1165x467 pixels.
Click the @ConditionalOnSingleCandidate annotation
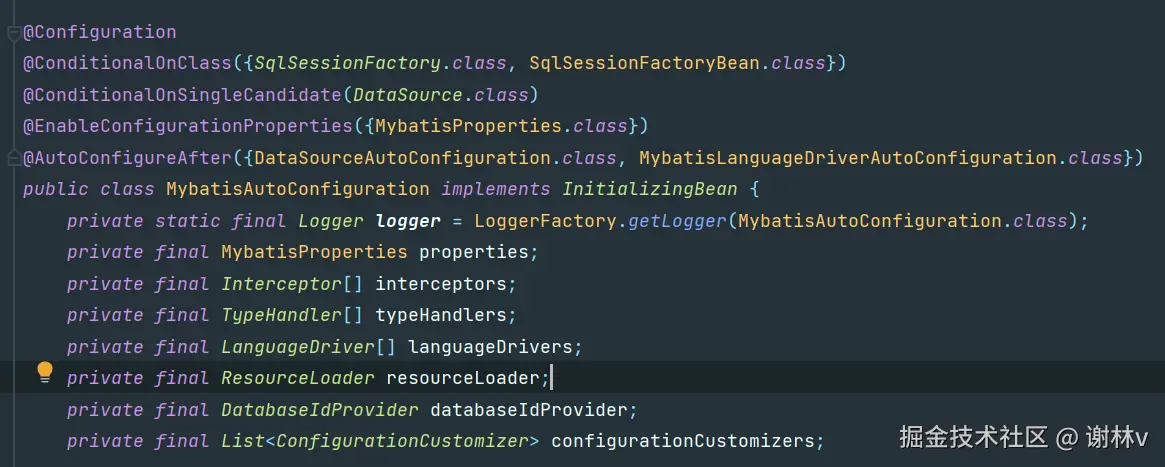tap(182, 95)
